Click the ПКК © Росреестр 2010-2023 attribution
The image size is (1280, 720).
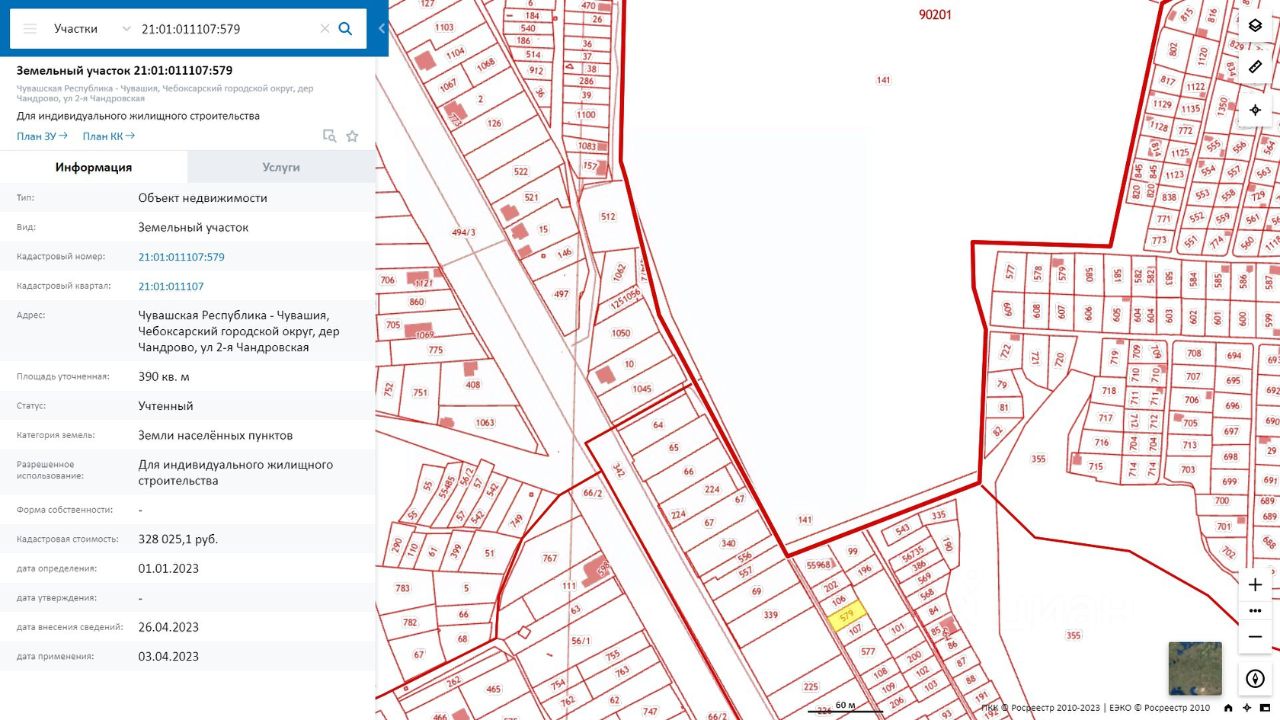[1041, 708]
